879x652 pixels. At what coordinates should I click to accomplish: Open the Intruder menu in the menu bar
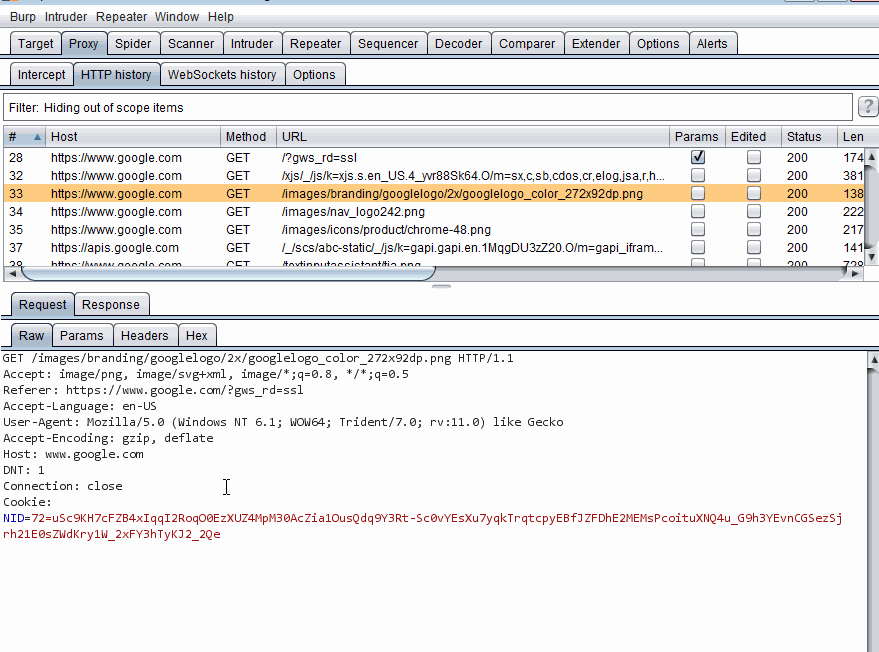coord(65,17)
